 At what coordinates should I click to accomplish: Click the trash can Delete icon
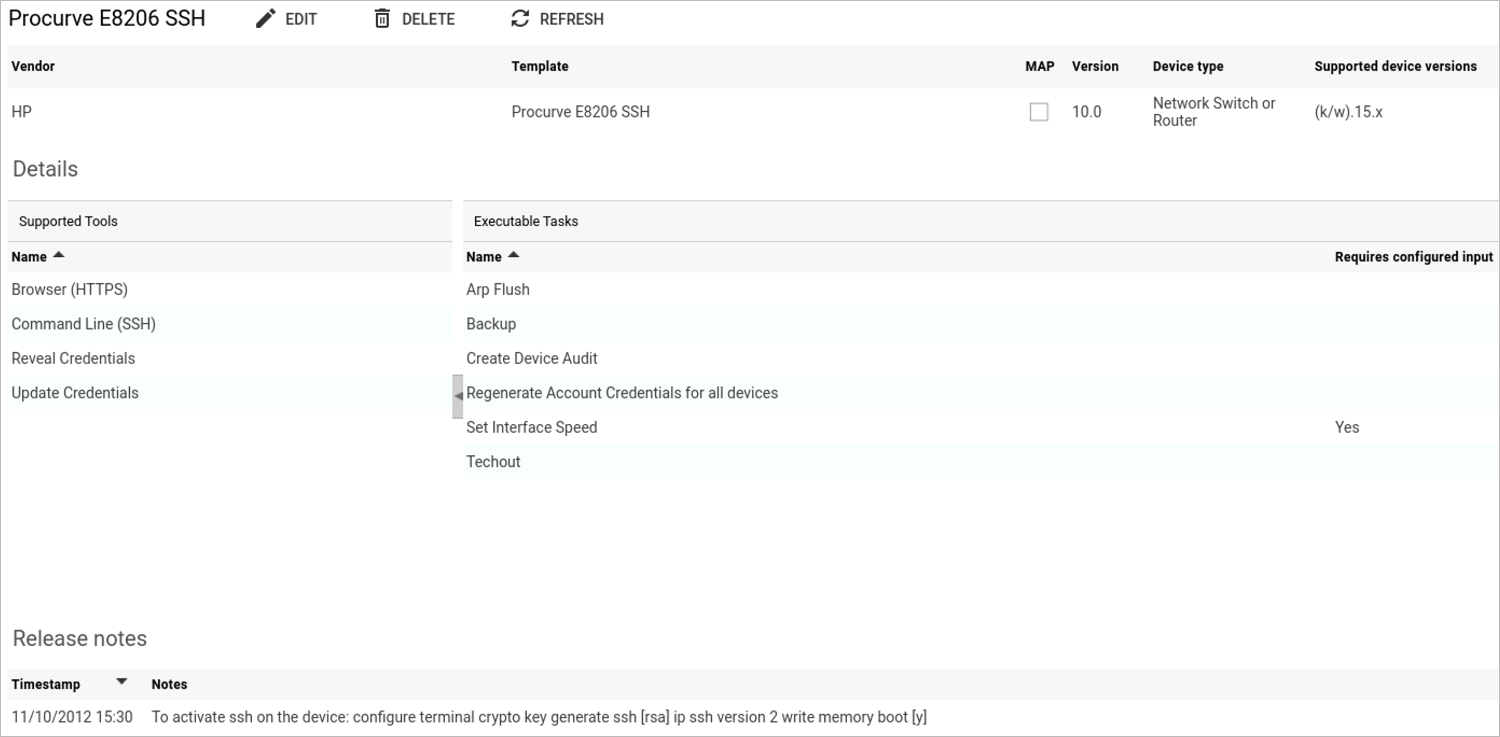pos(382,19)
